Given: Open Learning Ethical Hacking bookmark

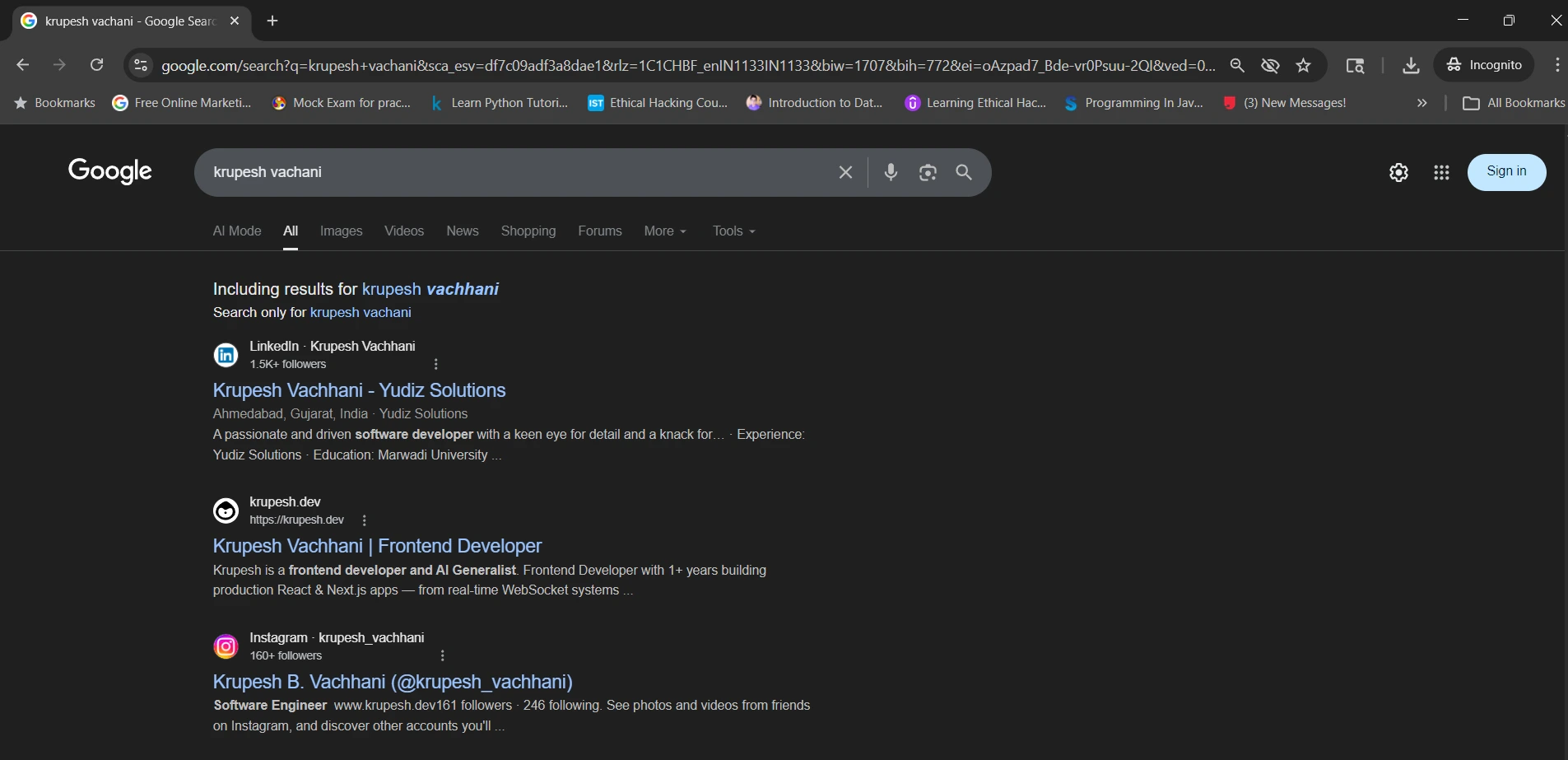Looking at the screenshot, I should click(975, 103).
